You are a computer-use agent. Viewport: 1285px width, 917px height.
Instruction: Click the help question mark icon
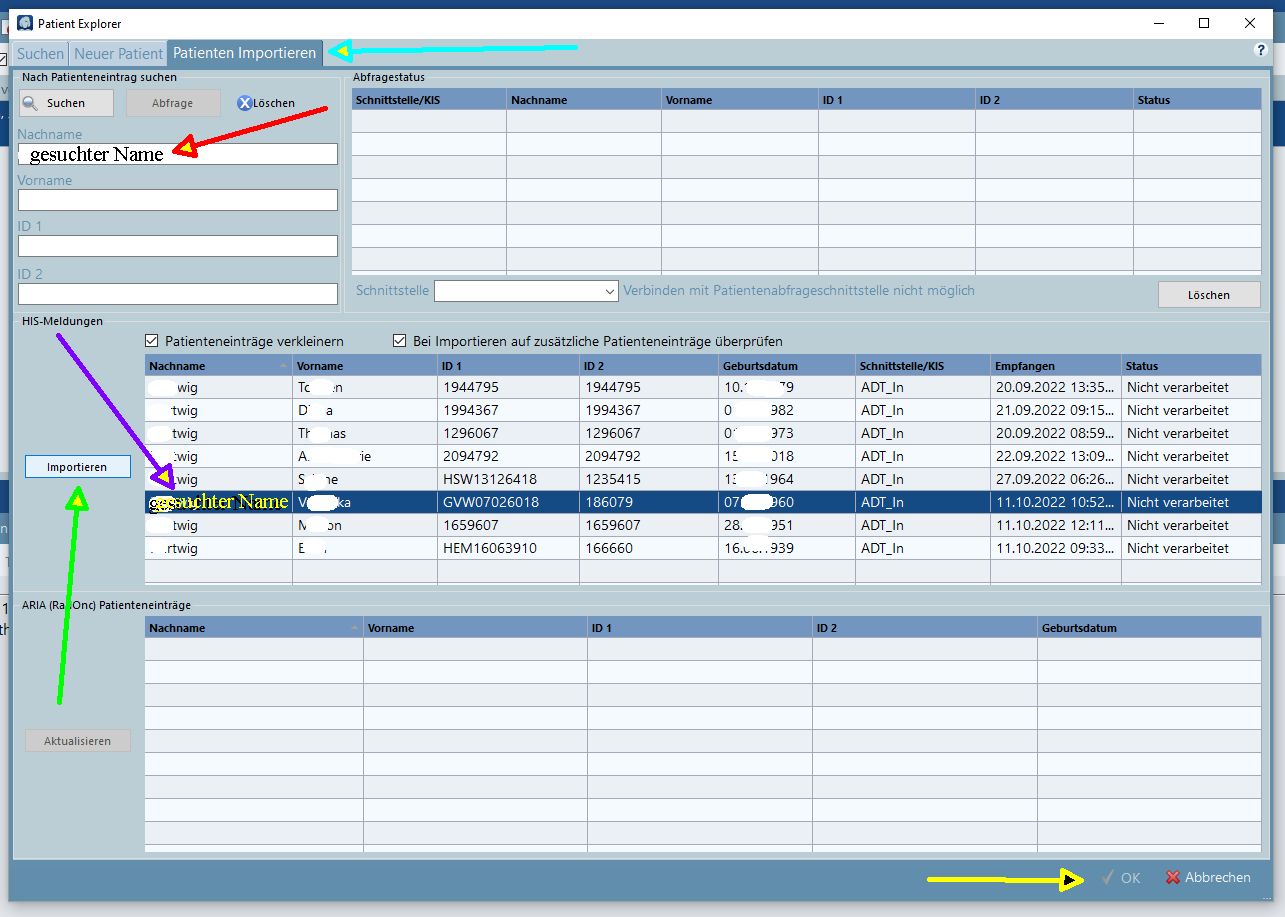[1260, 50]
